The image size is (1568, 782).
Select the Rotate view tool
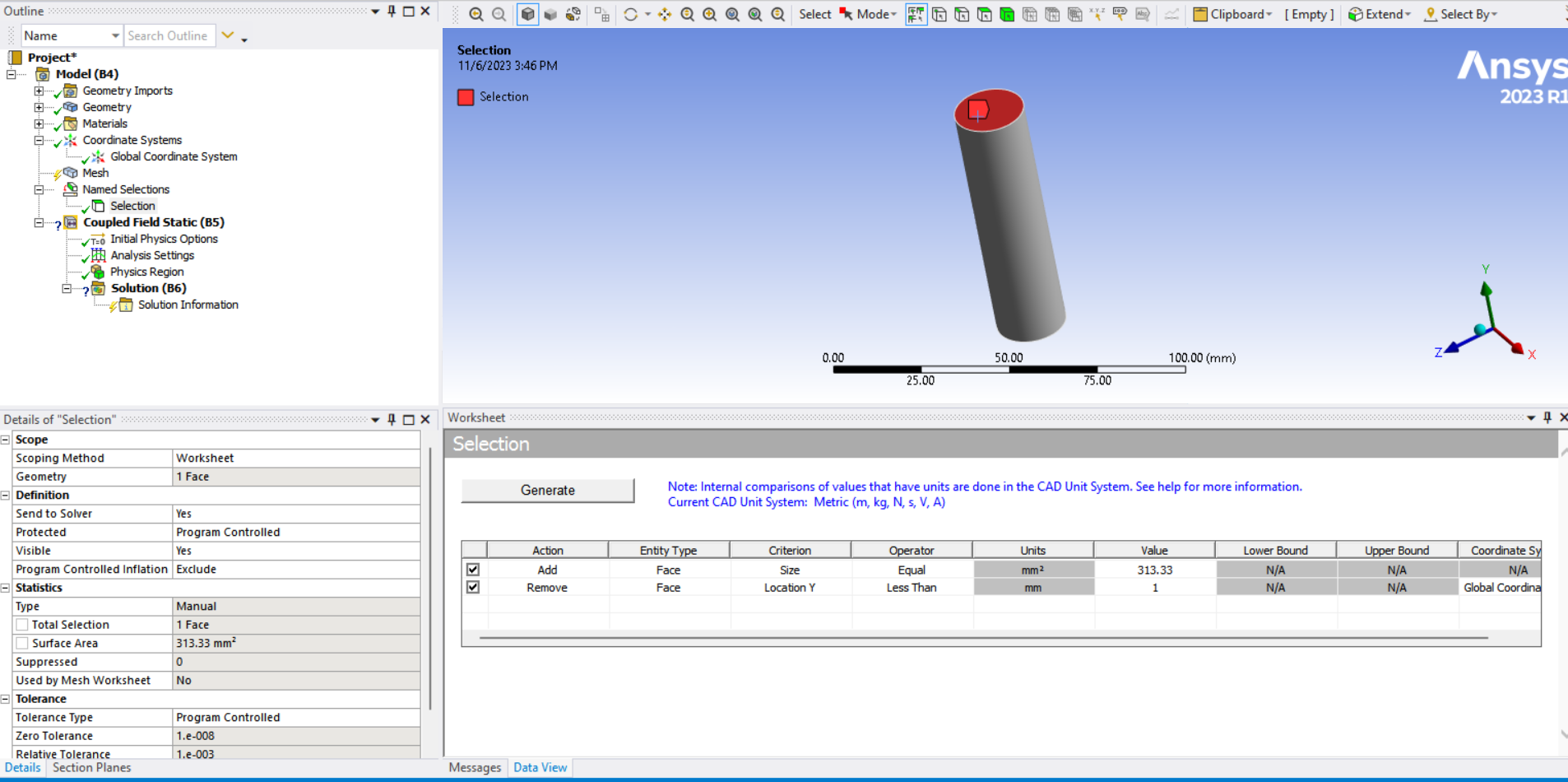(632, 14)
